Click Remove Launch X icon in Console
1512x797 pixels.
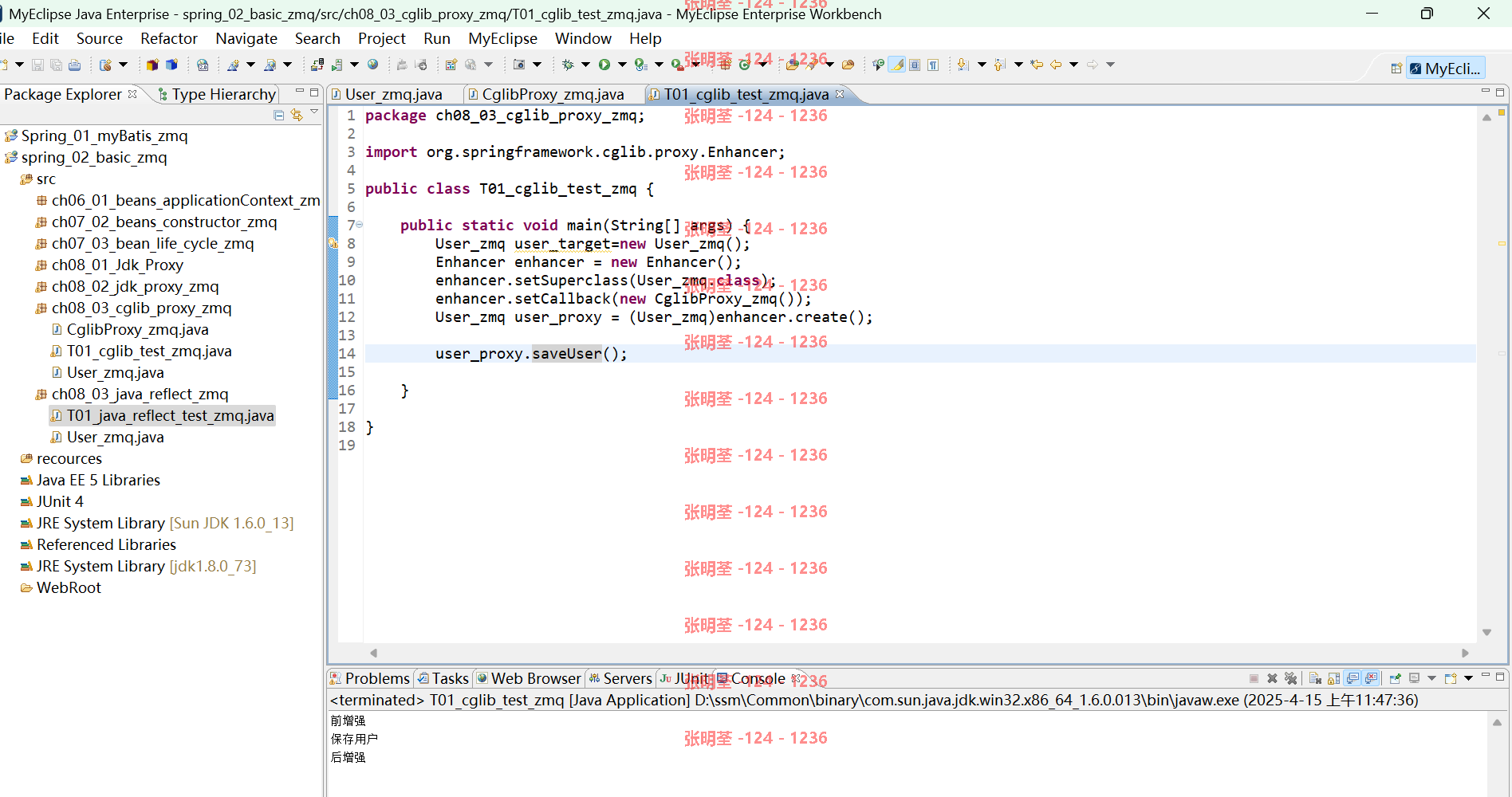tap(1272, 678)
